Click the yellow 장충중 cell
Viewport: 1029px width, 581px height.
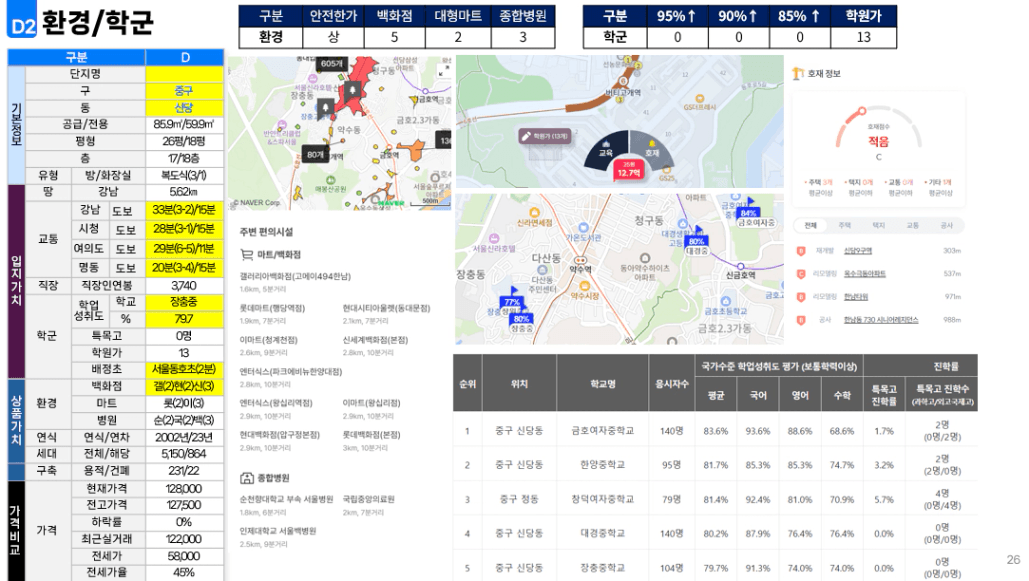click(x=184, y=302)
